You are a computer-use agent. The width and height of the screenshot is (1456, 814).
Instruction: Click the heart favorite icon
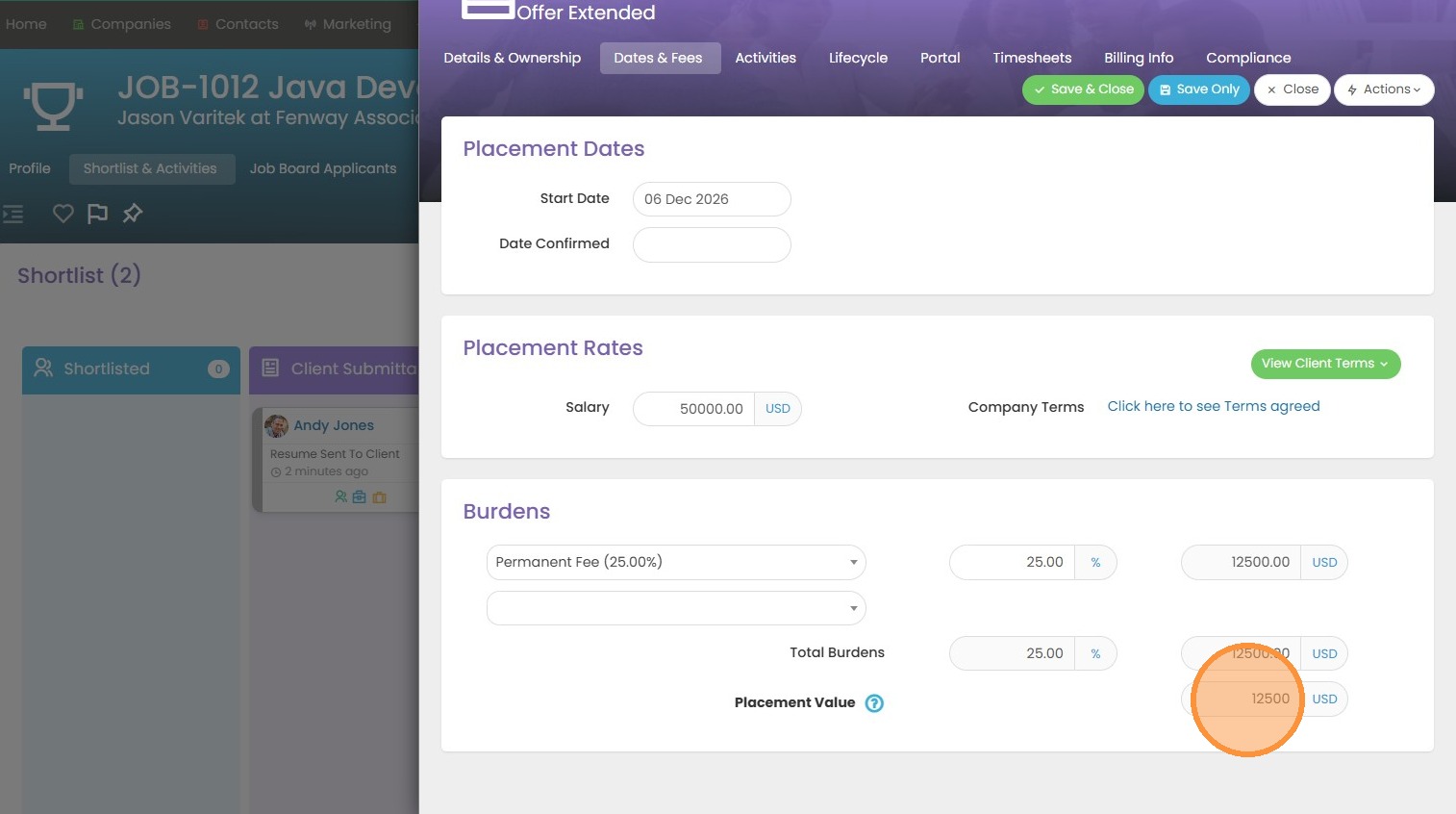tap(63, 214)
